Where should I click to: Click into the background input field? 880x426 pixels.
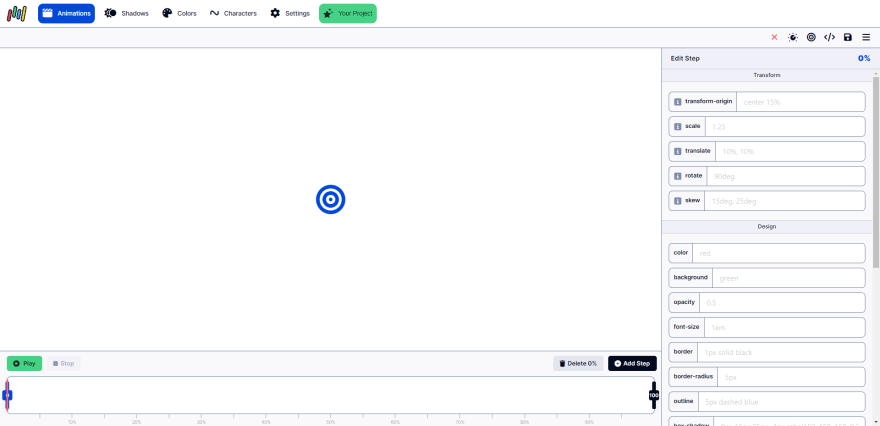pos(789,278)
